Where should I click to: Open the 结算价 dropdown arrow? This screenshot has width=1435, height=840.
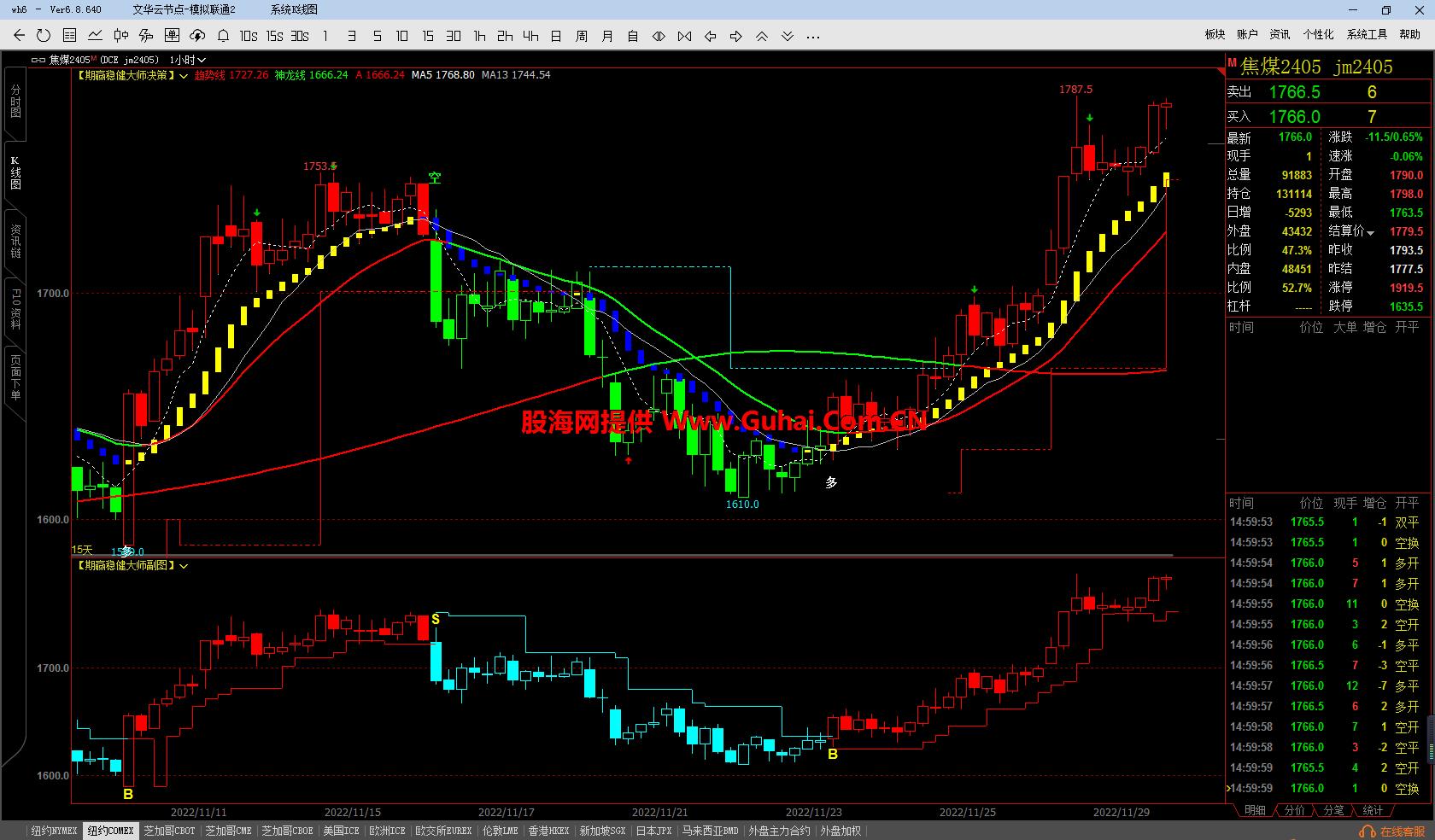pyautogui.click(x=1371, y=233)
